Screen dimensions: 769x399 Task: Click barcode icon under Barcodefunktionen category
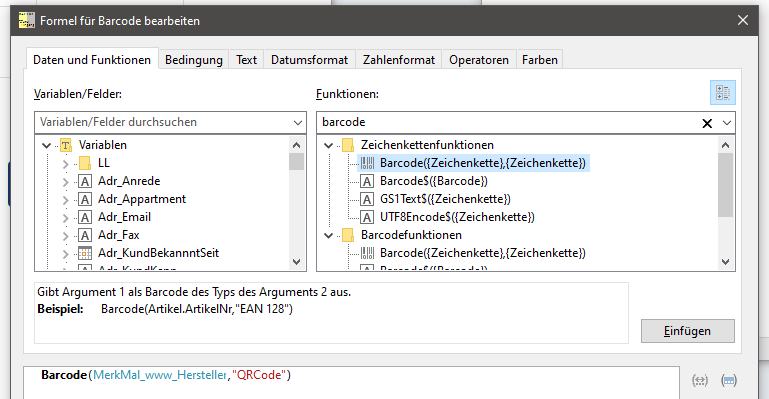pyautogui.click(x=367, y=253)
